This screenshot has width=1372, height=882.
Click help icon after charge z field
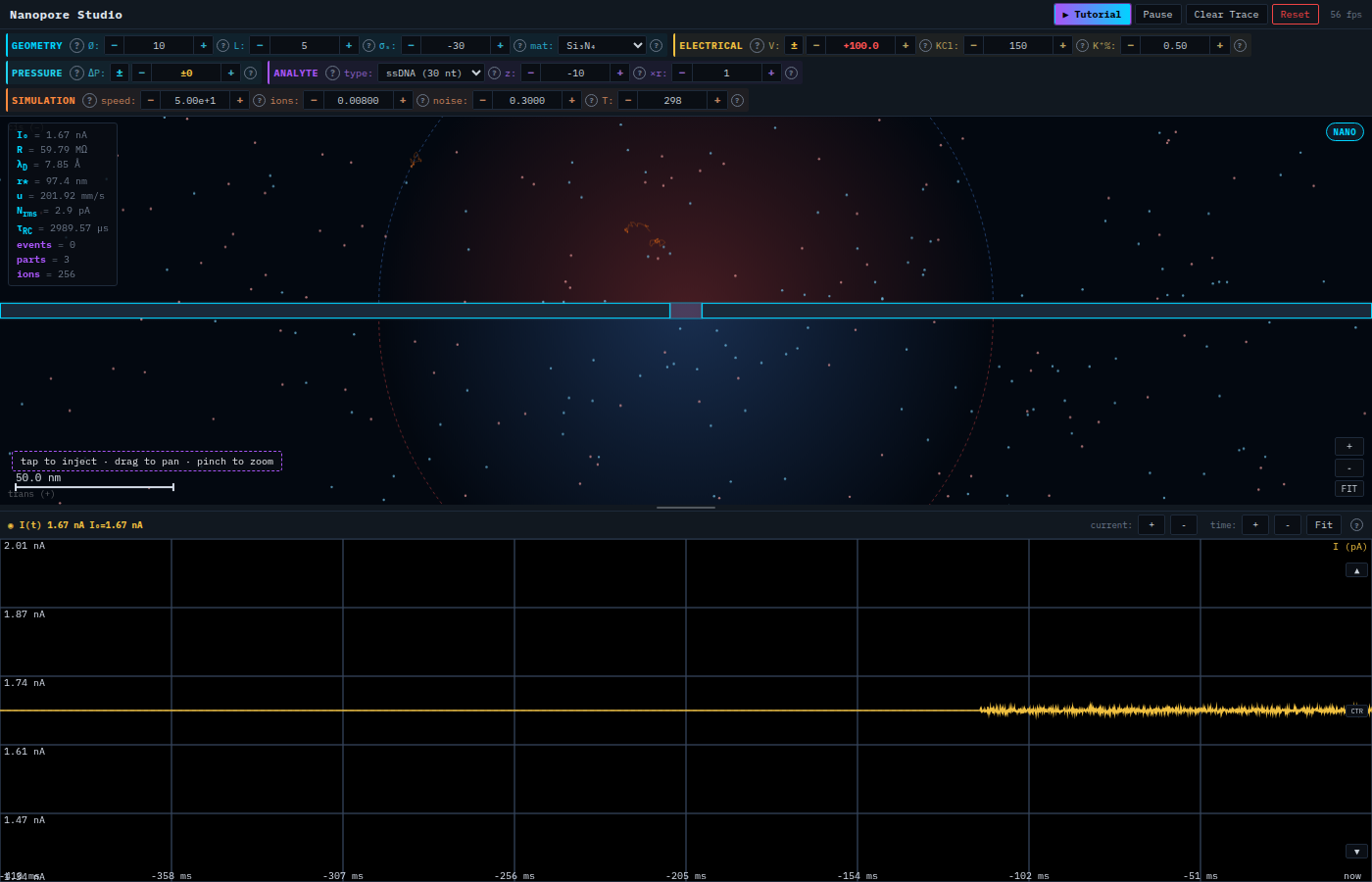pos(639,73)
